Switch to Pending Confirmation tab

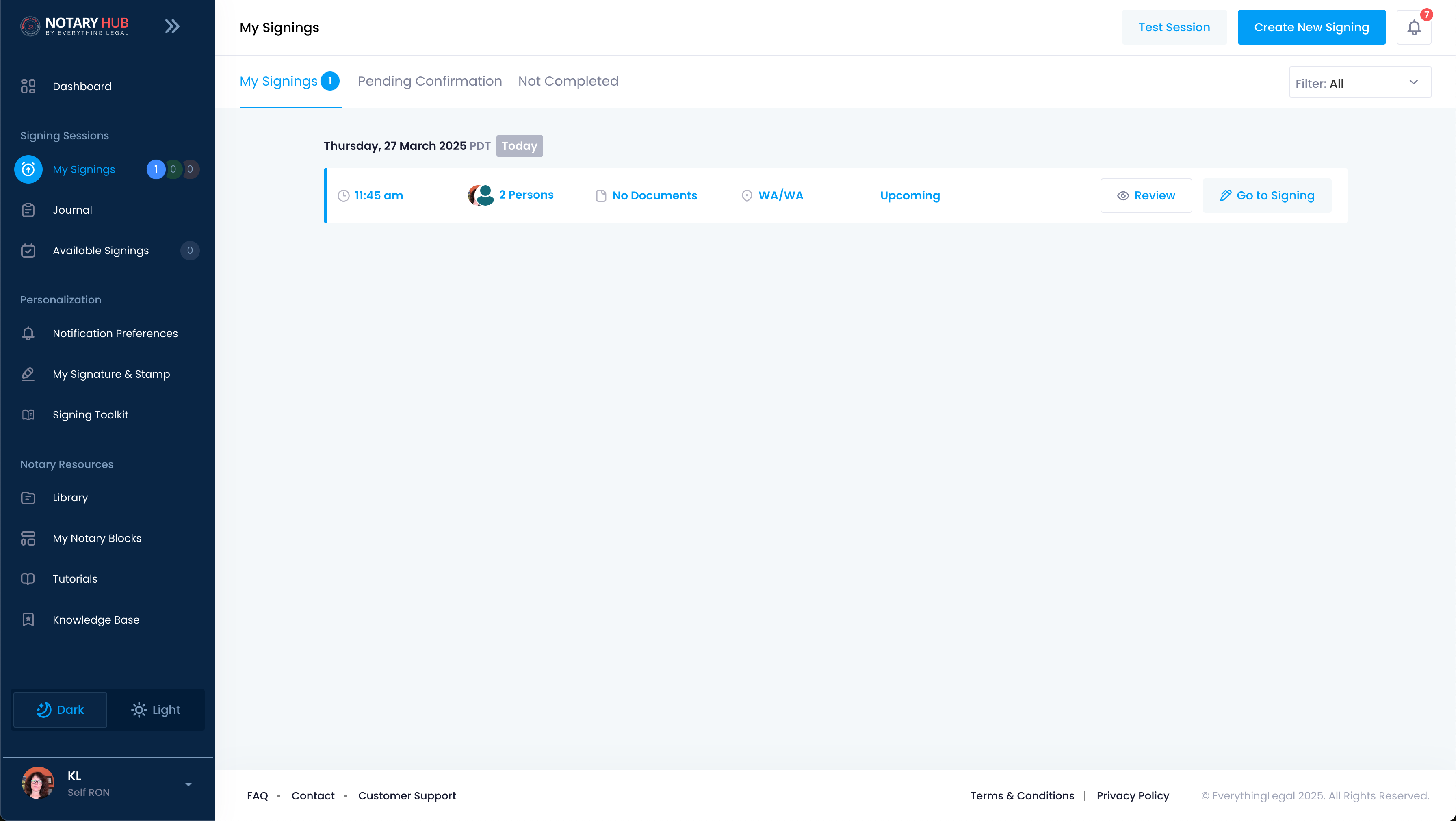tap(429, 81)
